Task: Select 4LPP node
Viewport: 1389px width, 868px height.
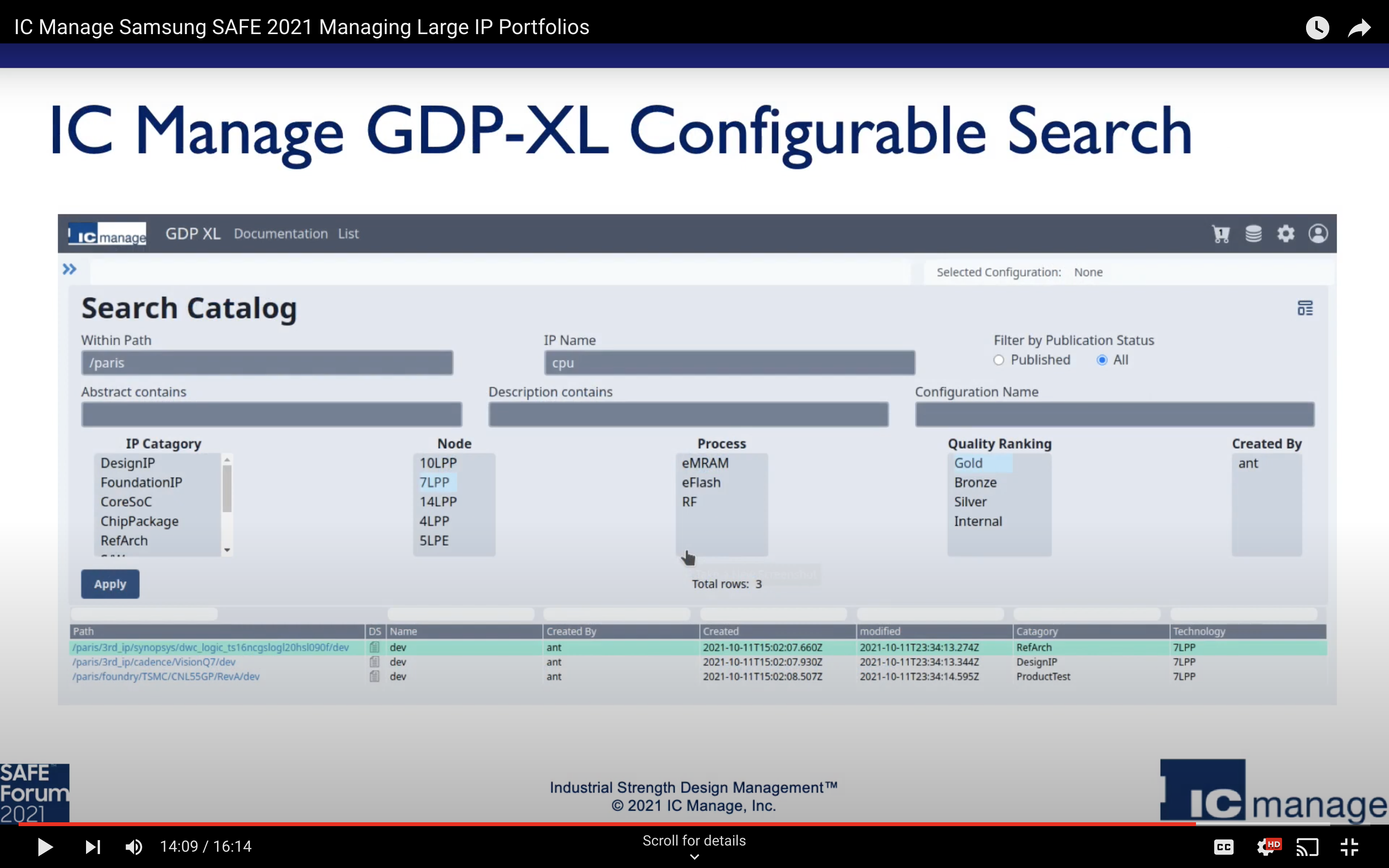Action: [x=434, y=521]
